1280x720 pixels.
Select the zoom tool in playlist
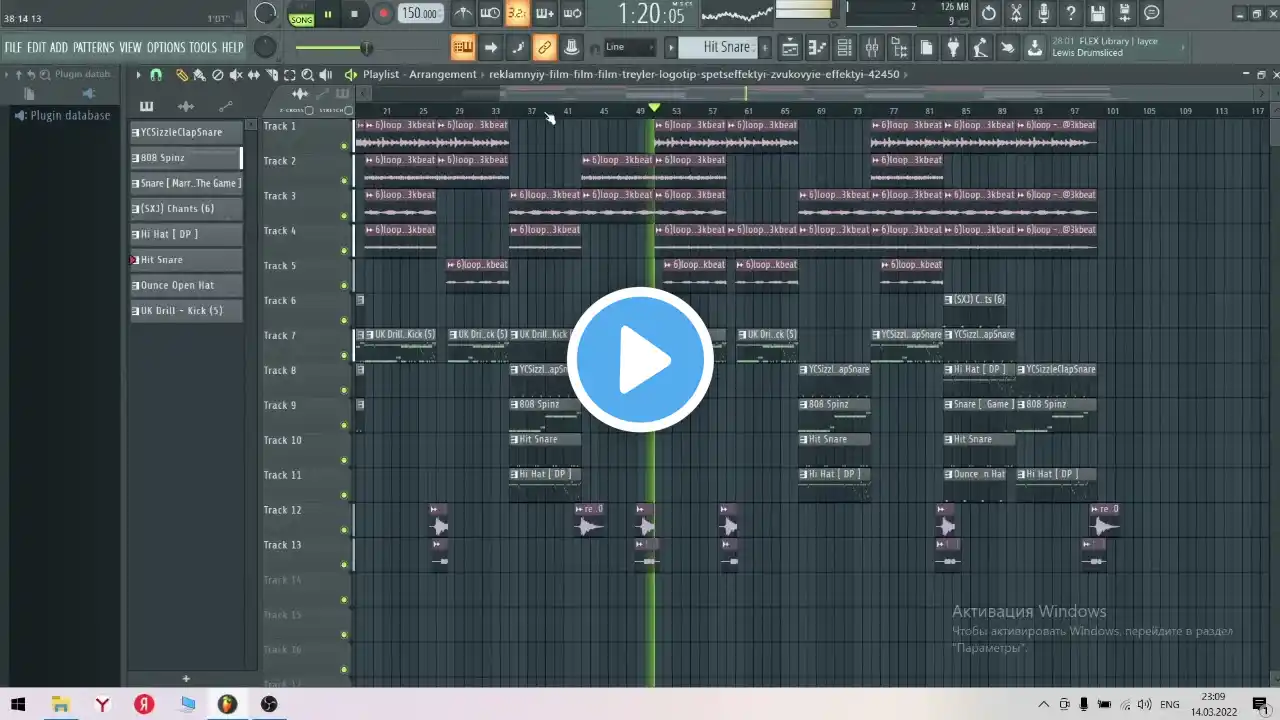click(308, 75)
